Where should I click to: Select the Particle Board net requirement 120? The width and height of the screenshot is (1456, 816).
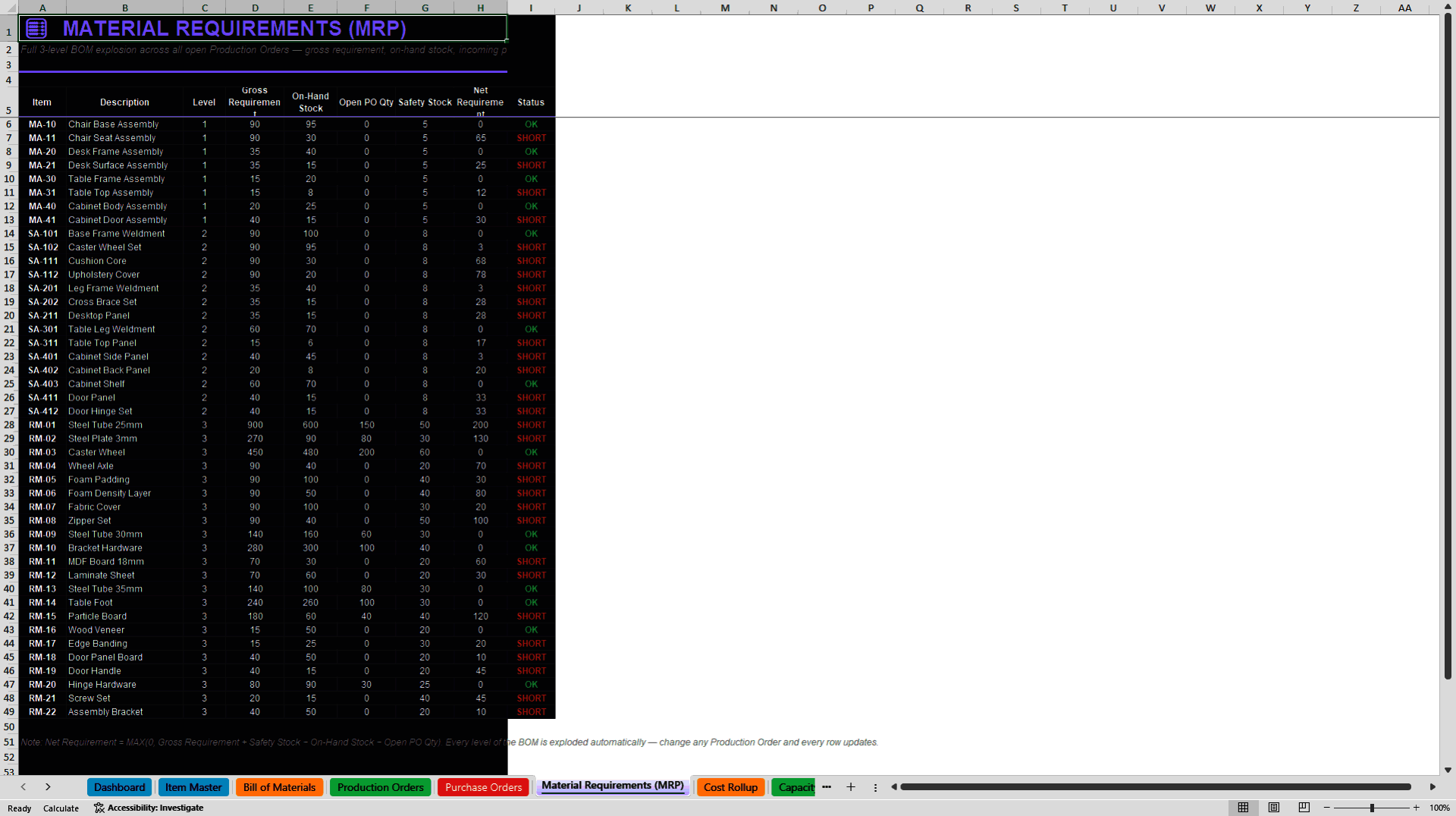(480, 616)
